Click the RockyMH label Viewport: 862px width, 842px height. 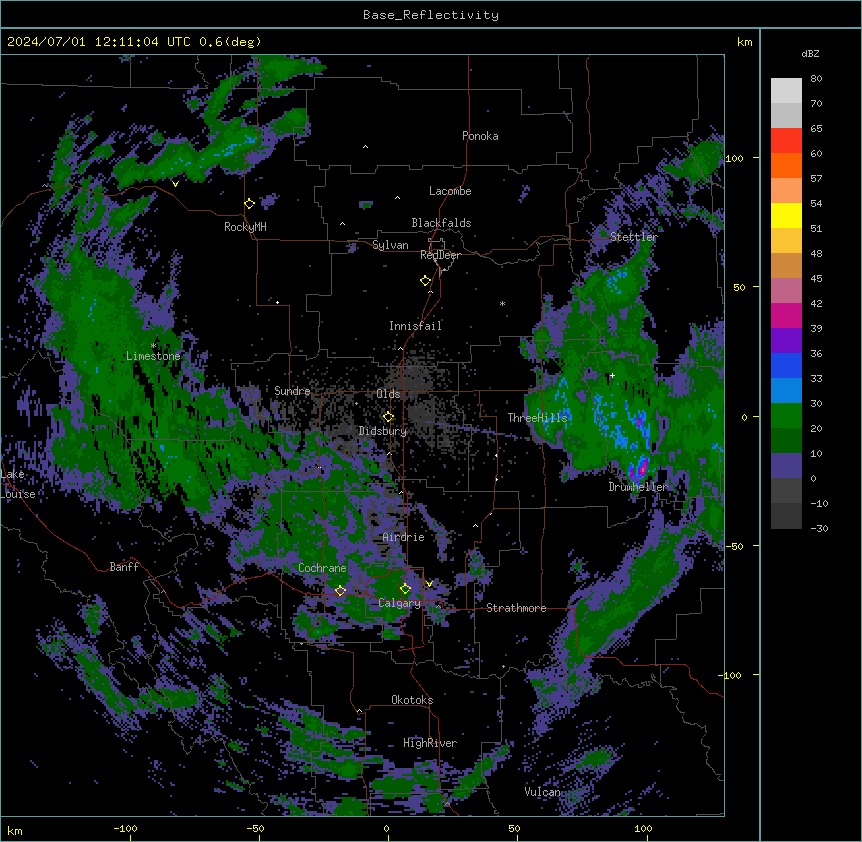coord(245,227)
